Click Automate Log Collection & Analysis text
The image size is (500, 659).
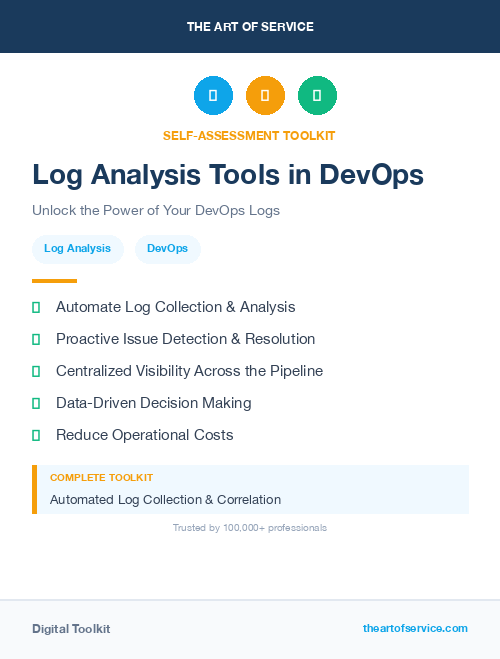click(x=176, y=307)
